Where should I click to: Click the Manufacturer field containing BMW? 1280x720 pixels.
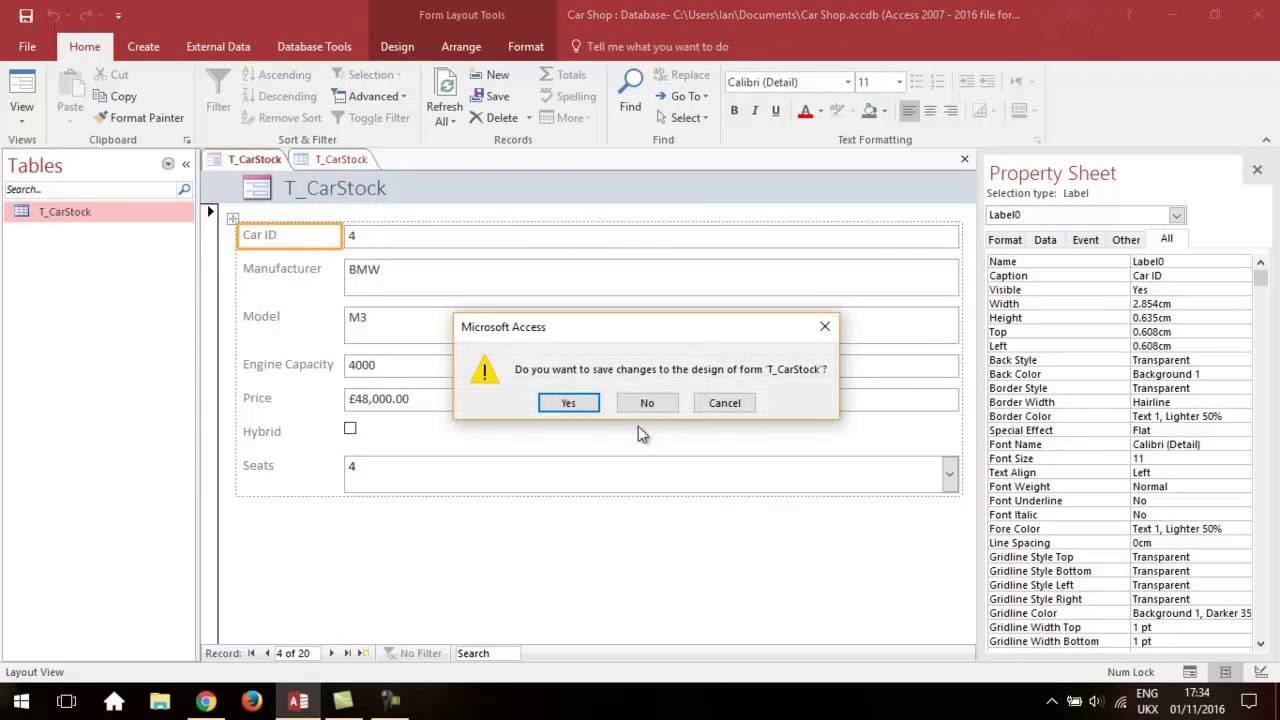pyautogui.click(x=651, y=277)
